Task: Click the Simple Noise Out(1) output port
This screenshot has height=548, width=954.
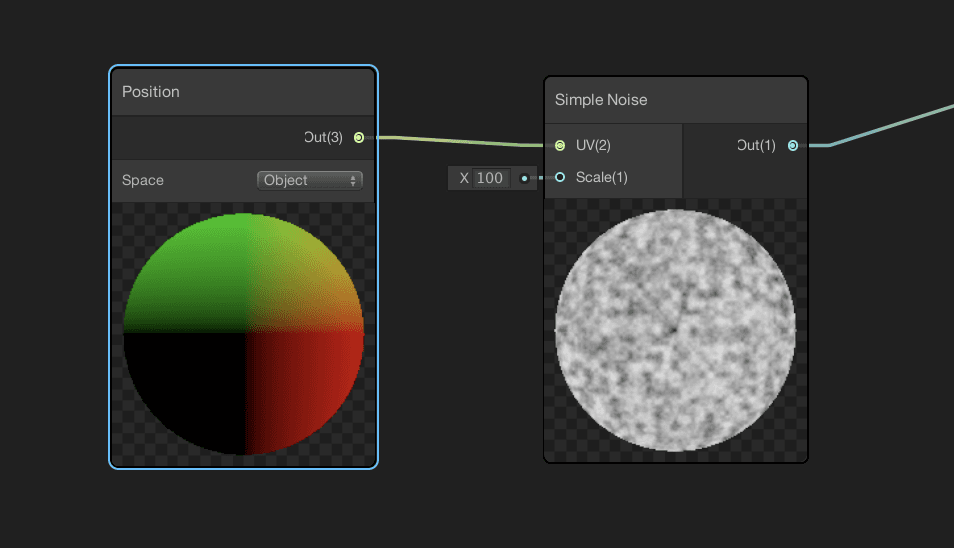Action: click(793, 146)
